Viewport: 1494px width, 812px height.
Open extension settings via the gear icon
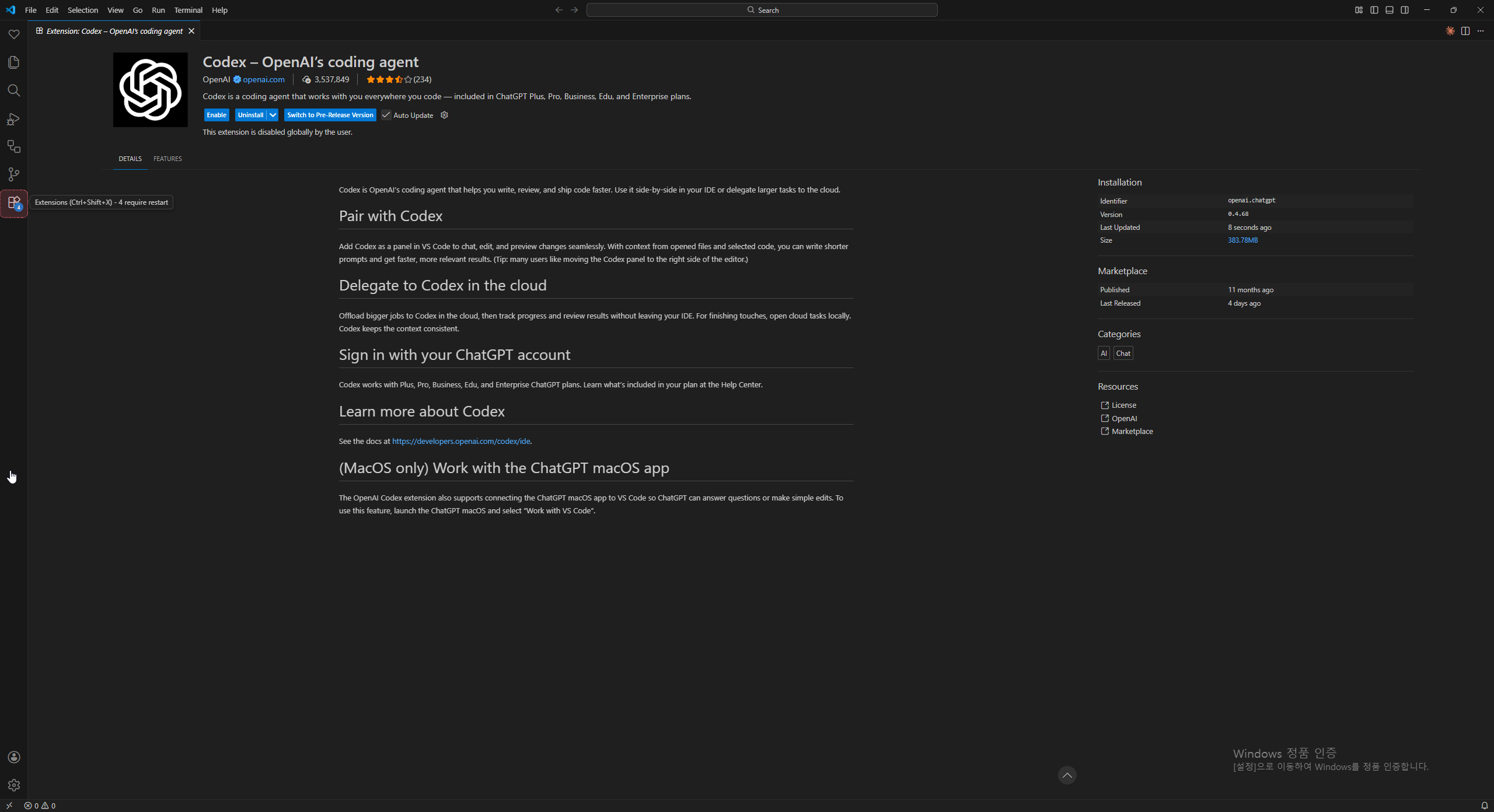pos(444,115)
